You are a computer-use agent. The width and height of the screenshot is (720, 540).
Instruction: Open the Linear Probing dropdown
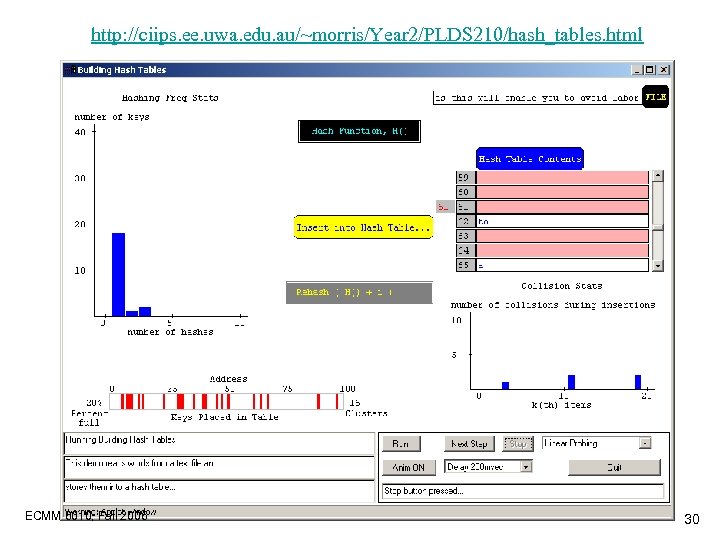[x=645, y=443]
